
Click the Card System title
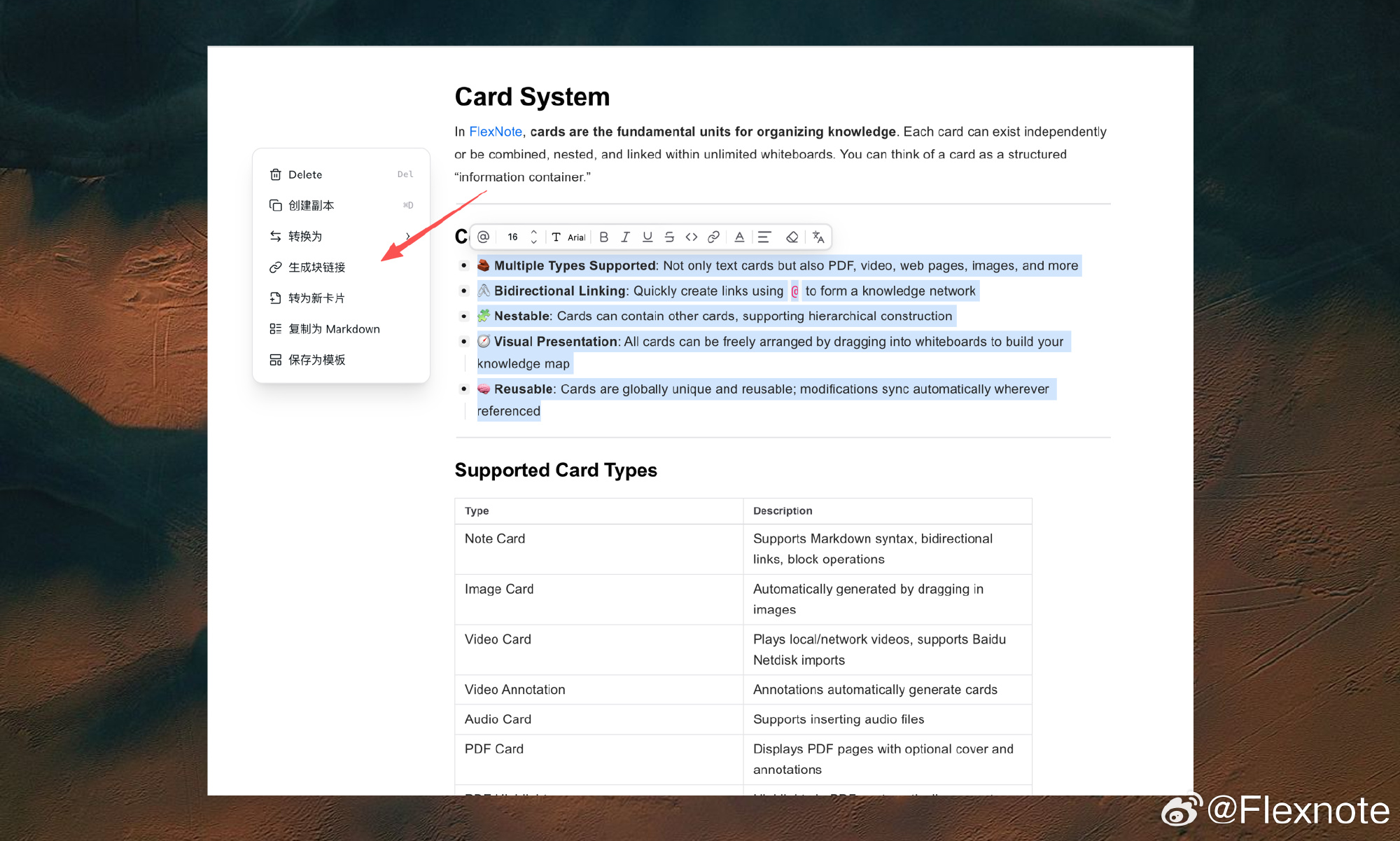pos(532,97)
